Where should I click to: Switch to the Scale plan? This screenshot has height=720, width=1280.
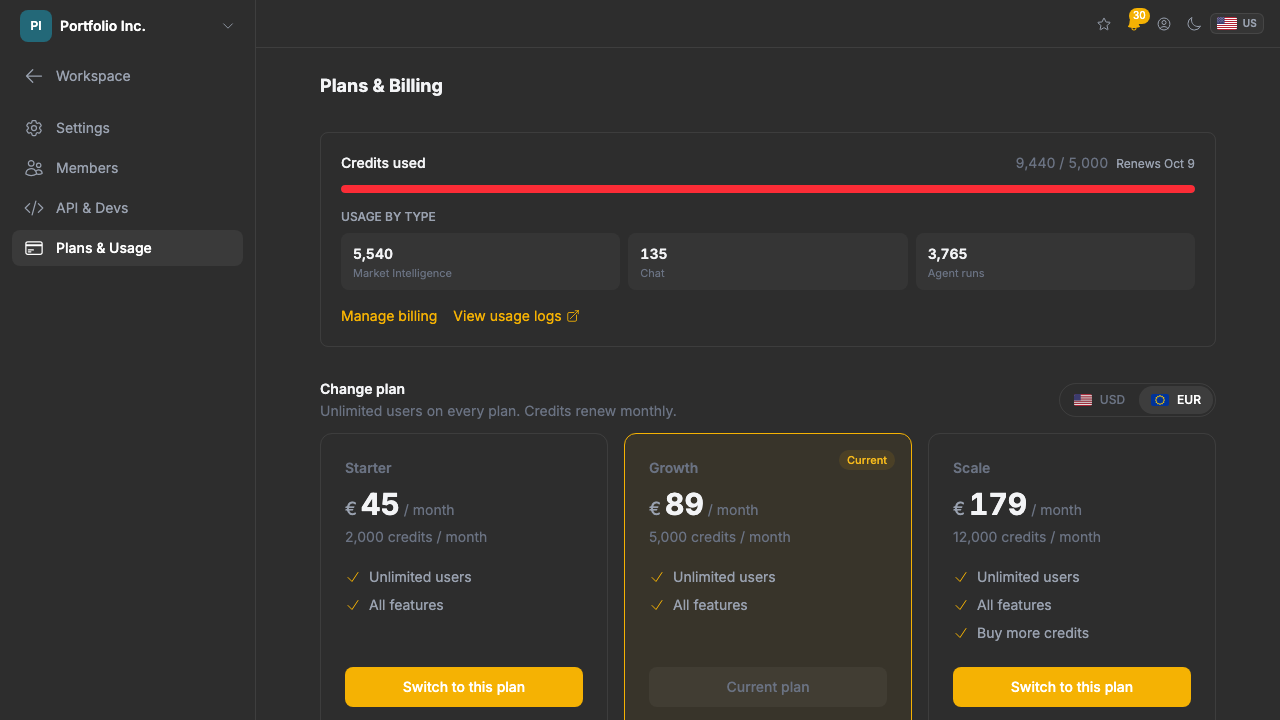click(x=1072, y=687)
